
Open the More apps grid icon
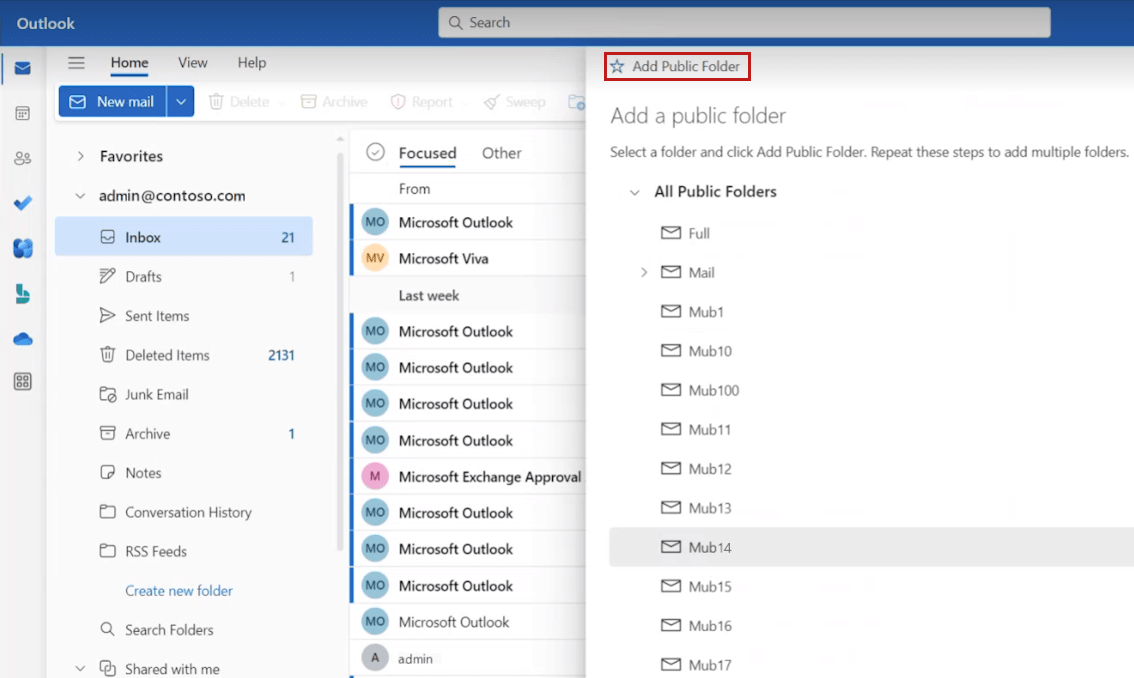coord(22,380)
